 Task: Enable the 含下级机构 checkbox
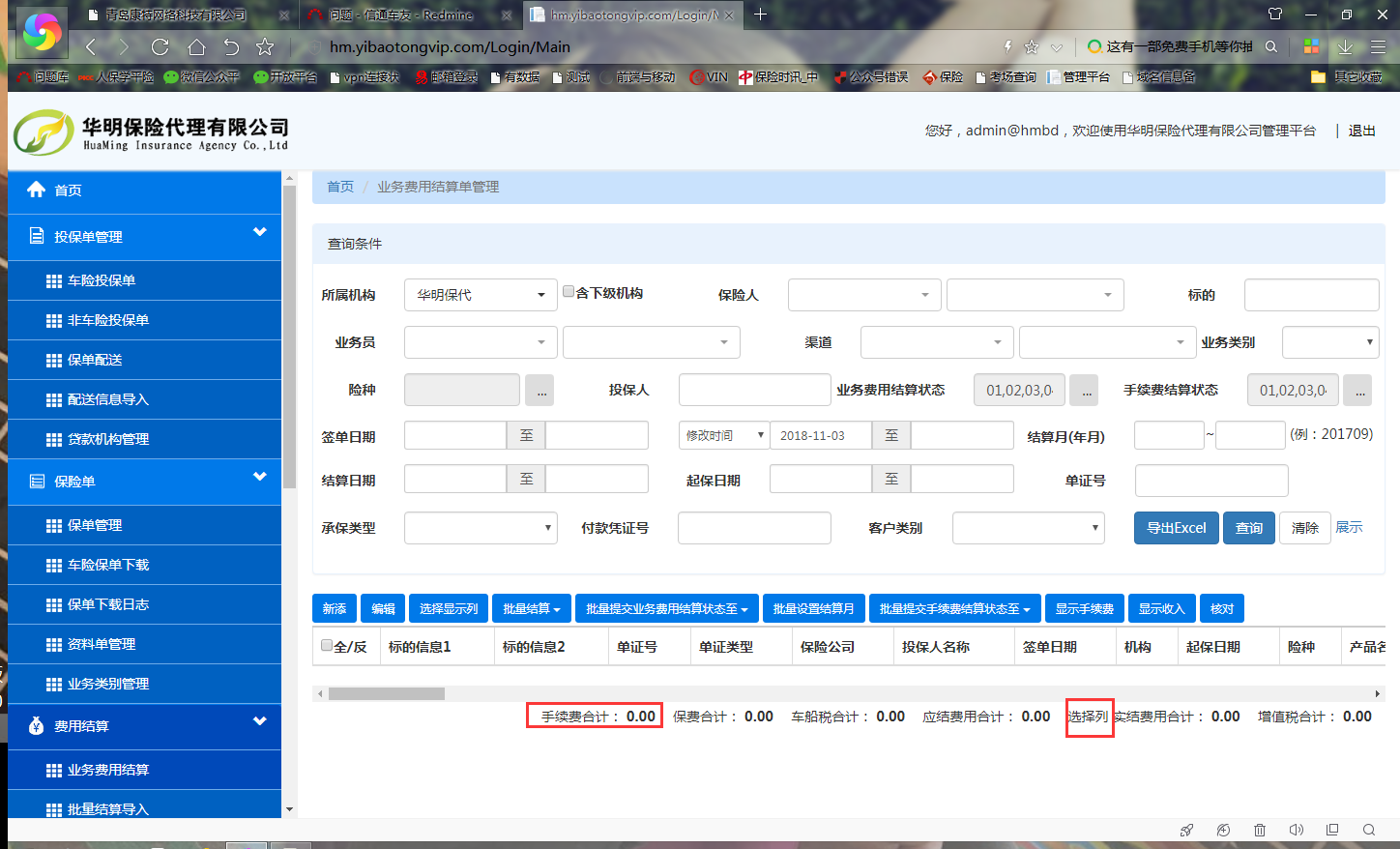[569, 292]
